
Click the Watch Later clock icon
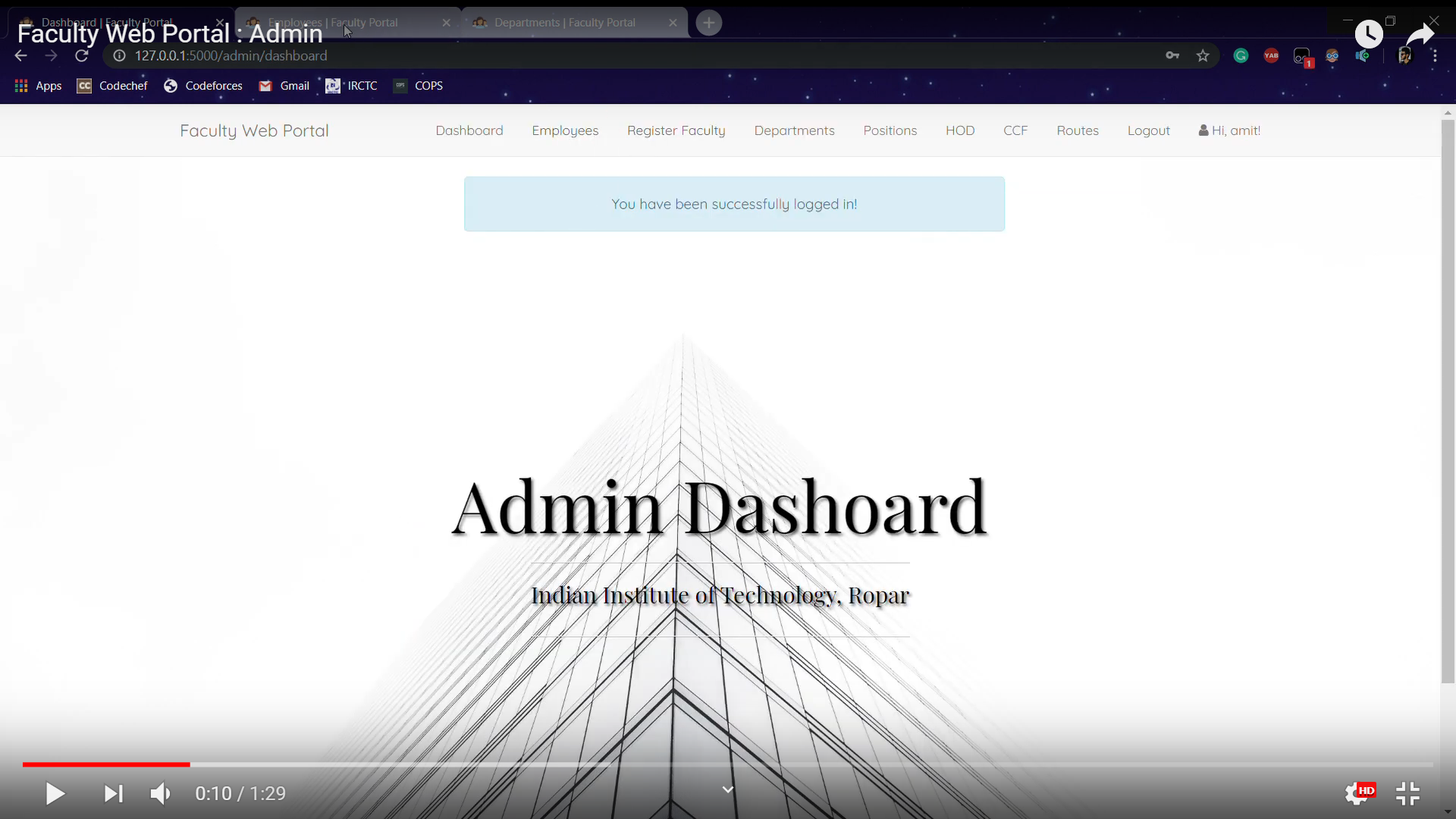(x=1369, y=33)
